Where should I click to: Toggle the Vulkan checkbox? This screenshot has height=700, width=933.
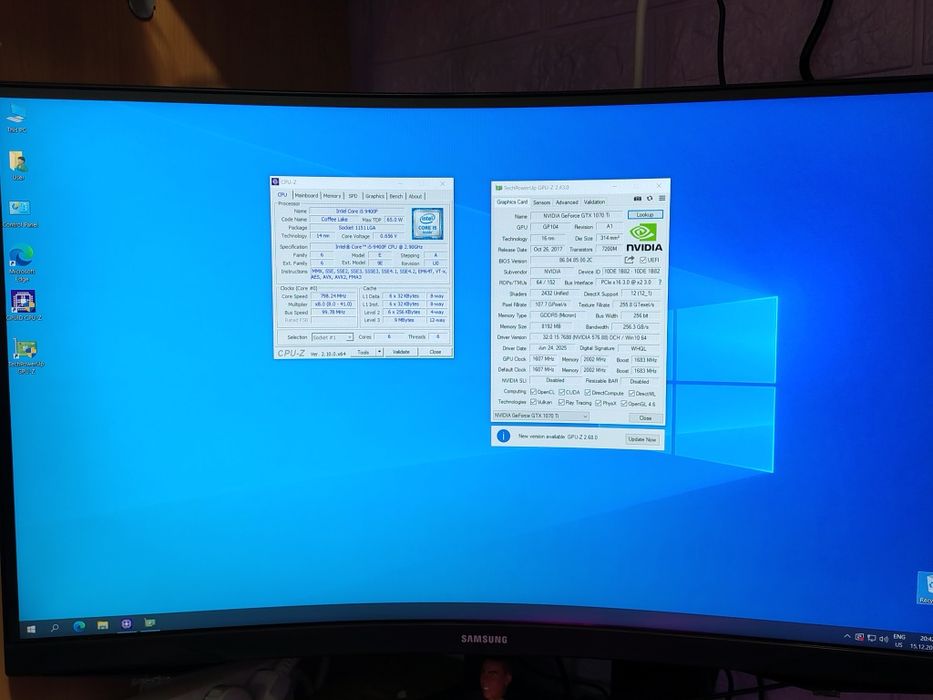click(533, 402)
